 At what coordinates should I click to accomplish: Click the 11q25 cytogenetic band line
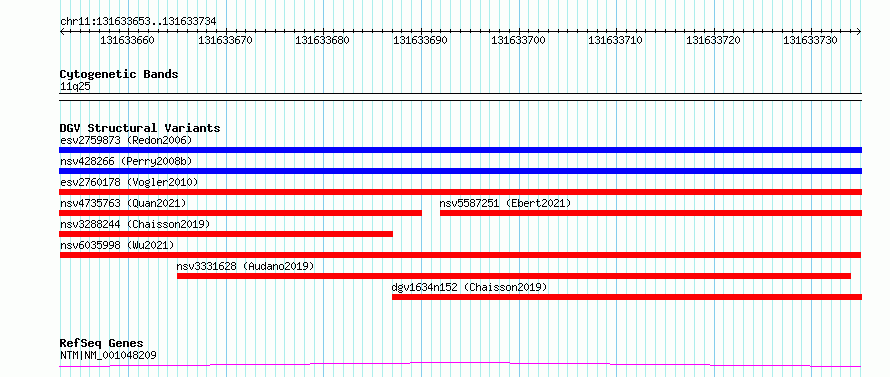coord(460,97)
